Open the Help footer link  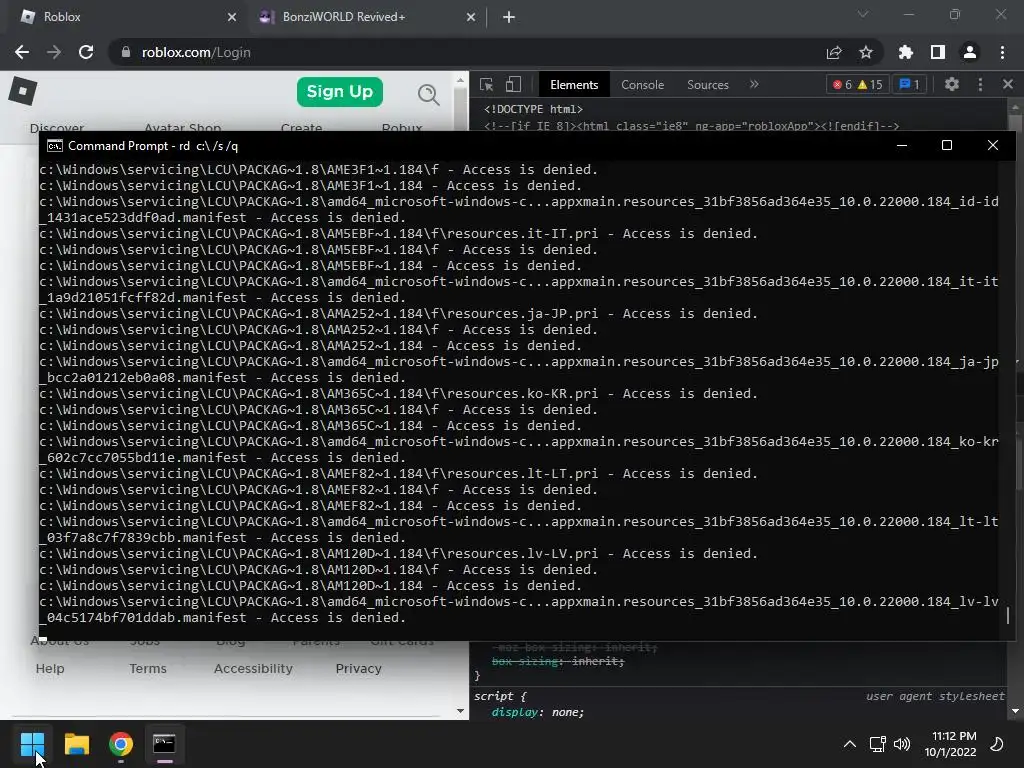pyautogui.click(x=50, y=669)
